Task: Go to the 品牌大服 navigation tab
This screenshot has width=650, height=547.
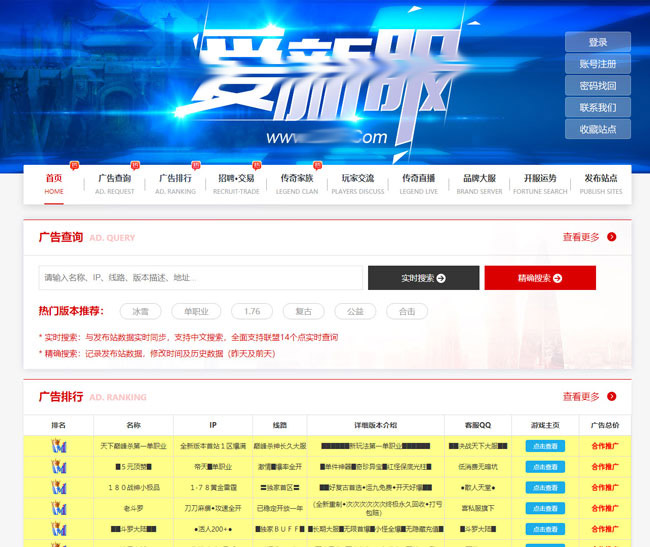Action: [479, 183]
